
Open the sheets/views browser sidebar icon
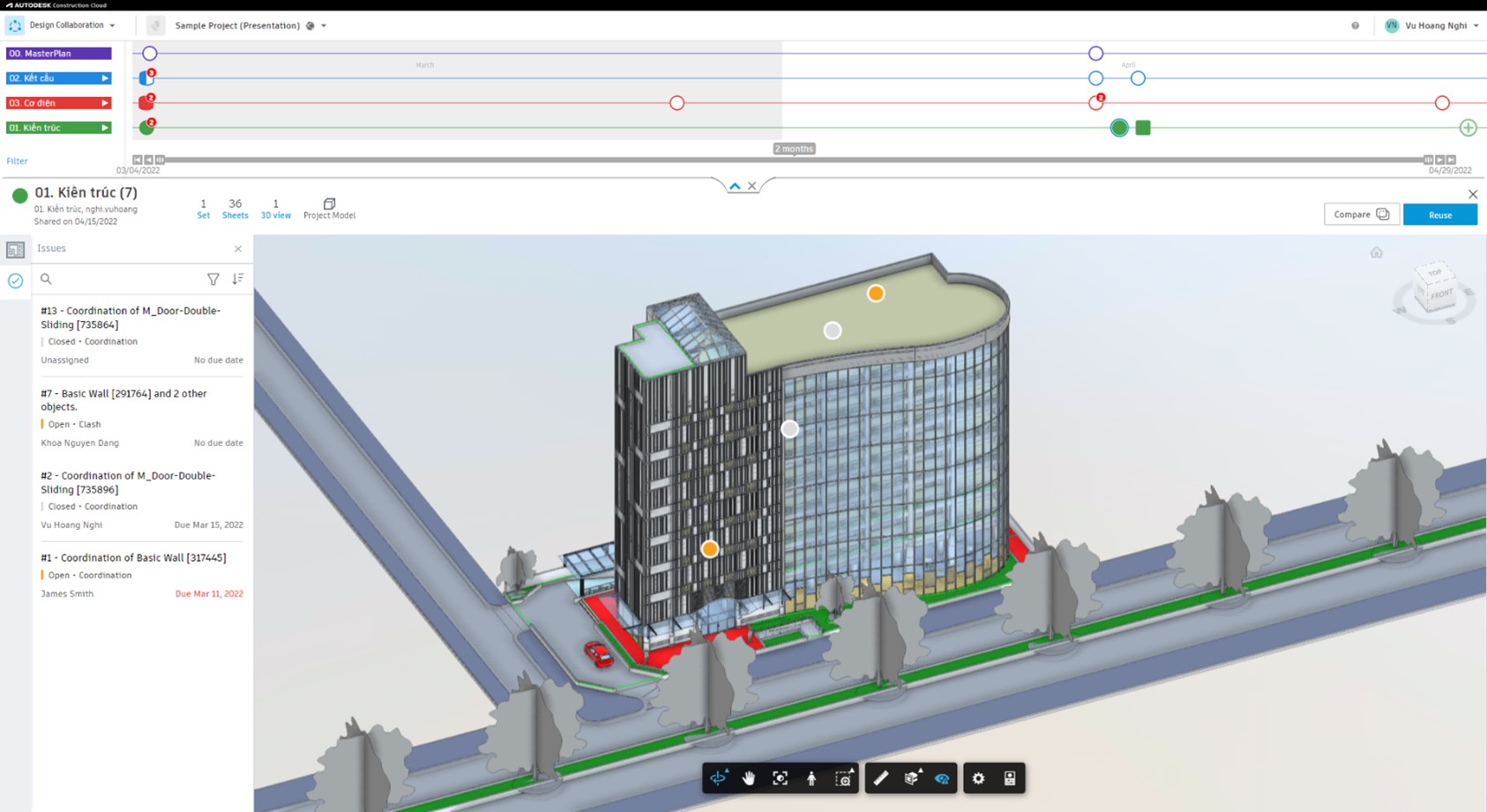point(16,250)
